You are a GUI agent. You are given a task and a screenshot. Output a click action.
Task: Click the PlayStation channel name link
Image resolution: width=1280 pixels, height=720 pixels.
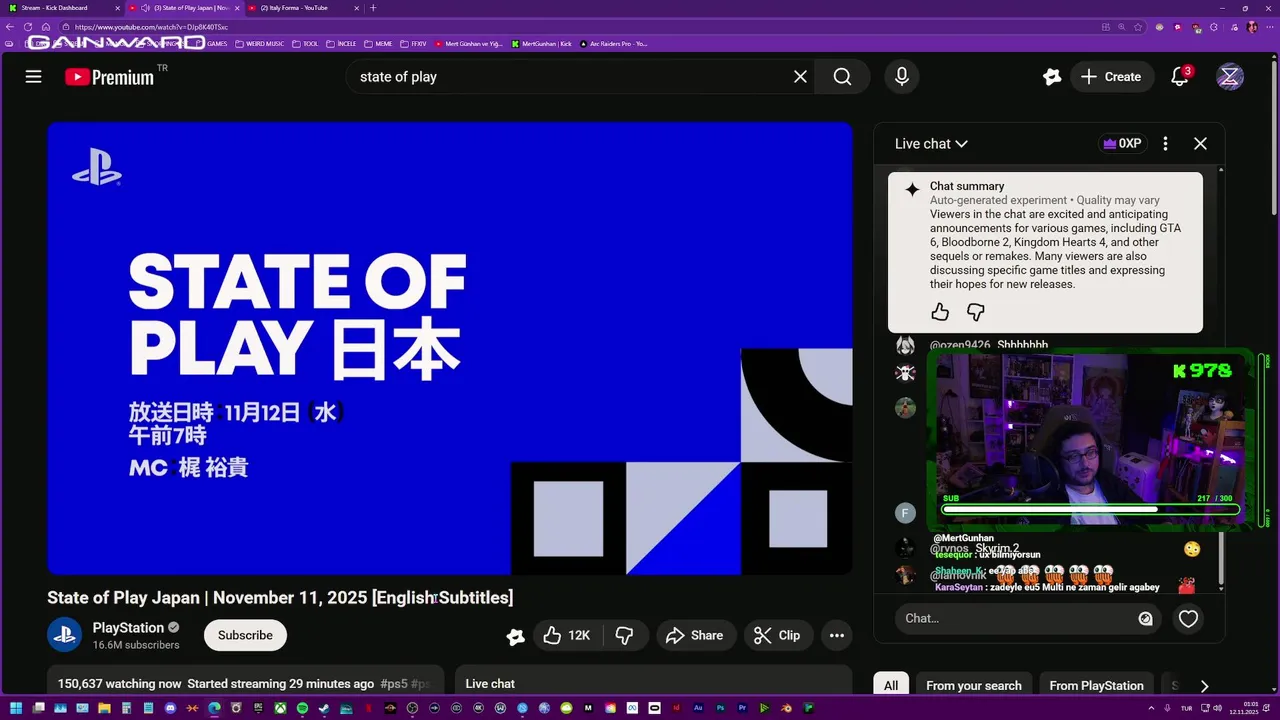coord(128,628)
